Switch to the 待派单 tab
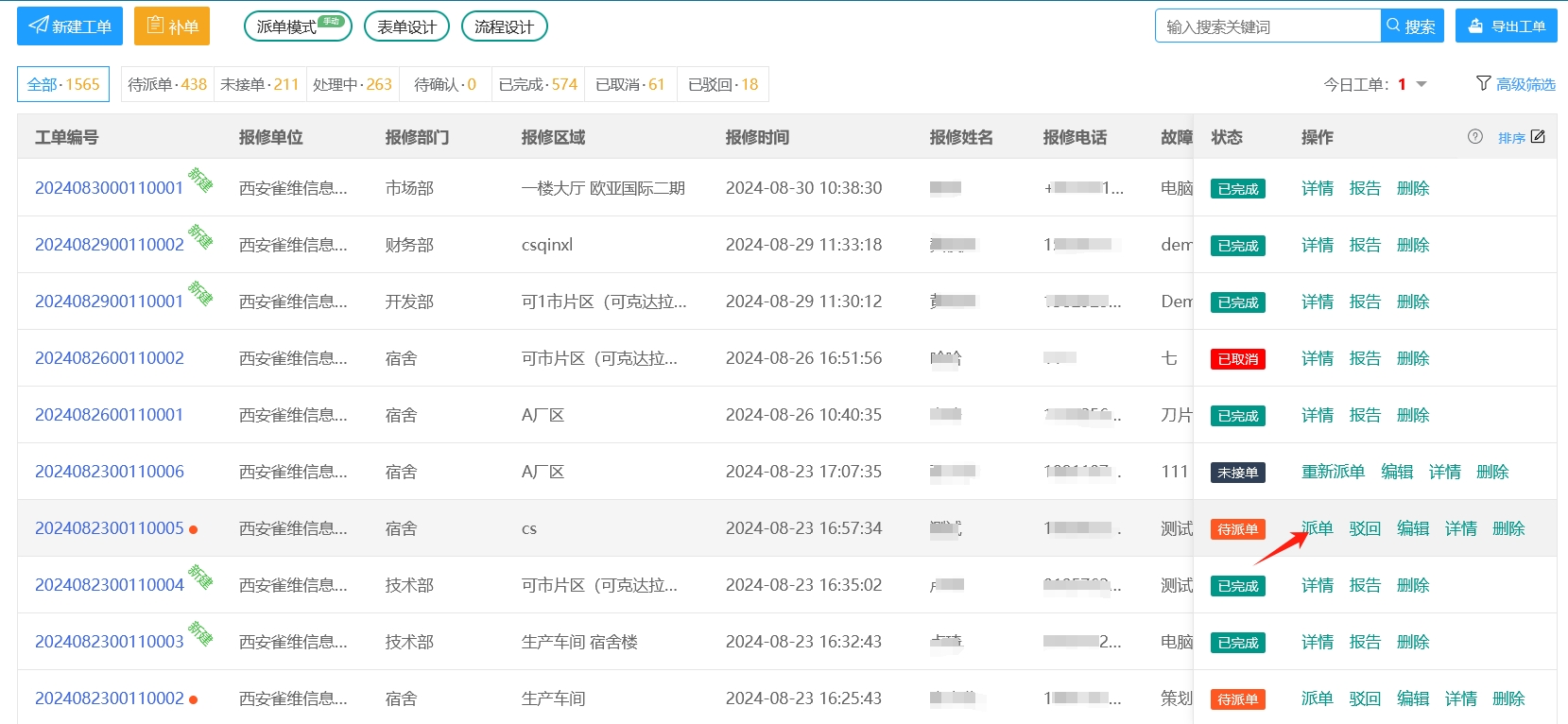The height and width of the screenshot is (724, 1568). click(x=167, y=84)
